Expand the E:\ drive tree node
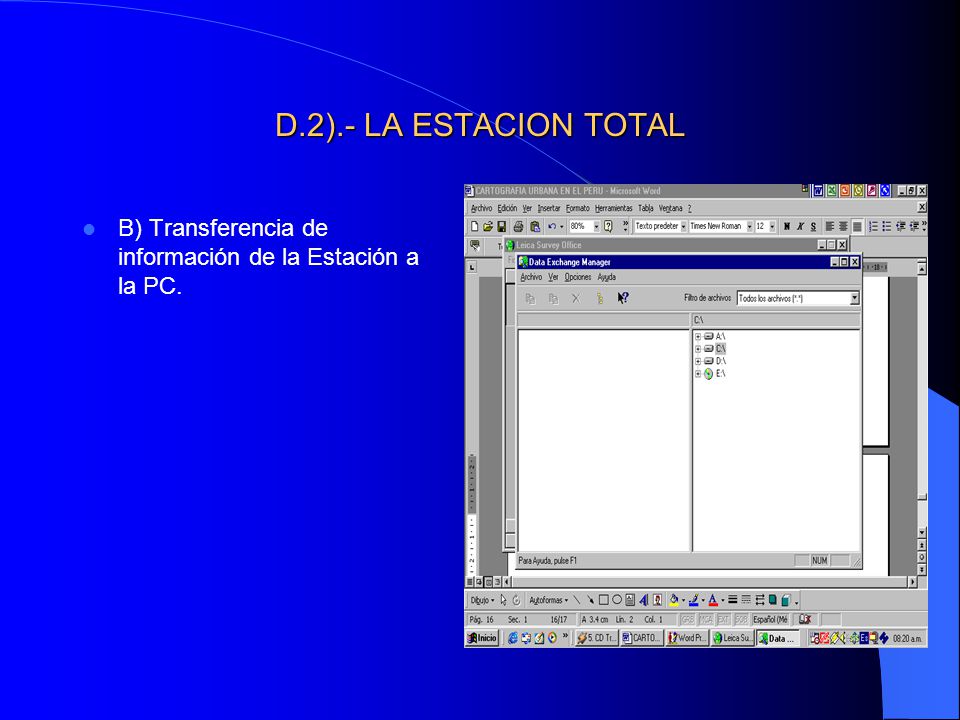The image size is (960, 720). tap(698, 373)
